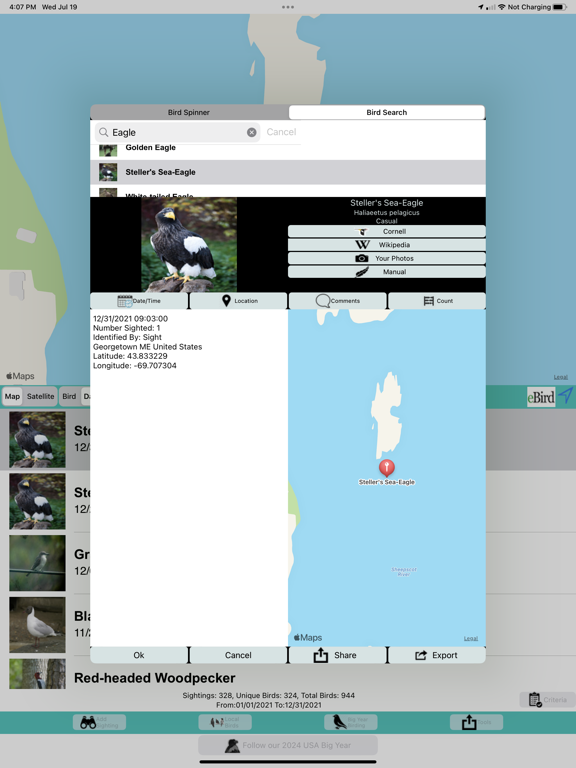Click the Eagle search field
Viewport: 576px width, 768px height.
[x=178, y=132]
